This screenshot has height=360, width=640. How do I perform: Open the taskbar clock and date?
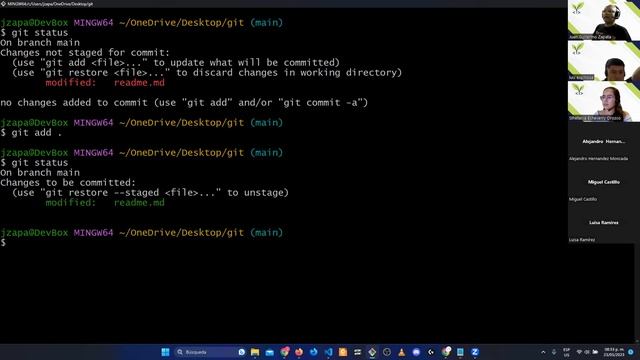click(x=613, y=352)
